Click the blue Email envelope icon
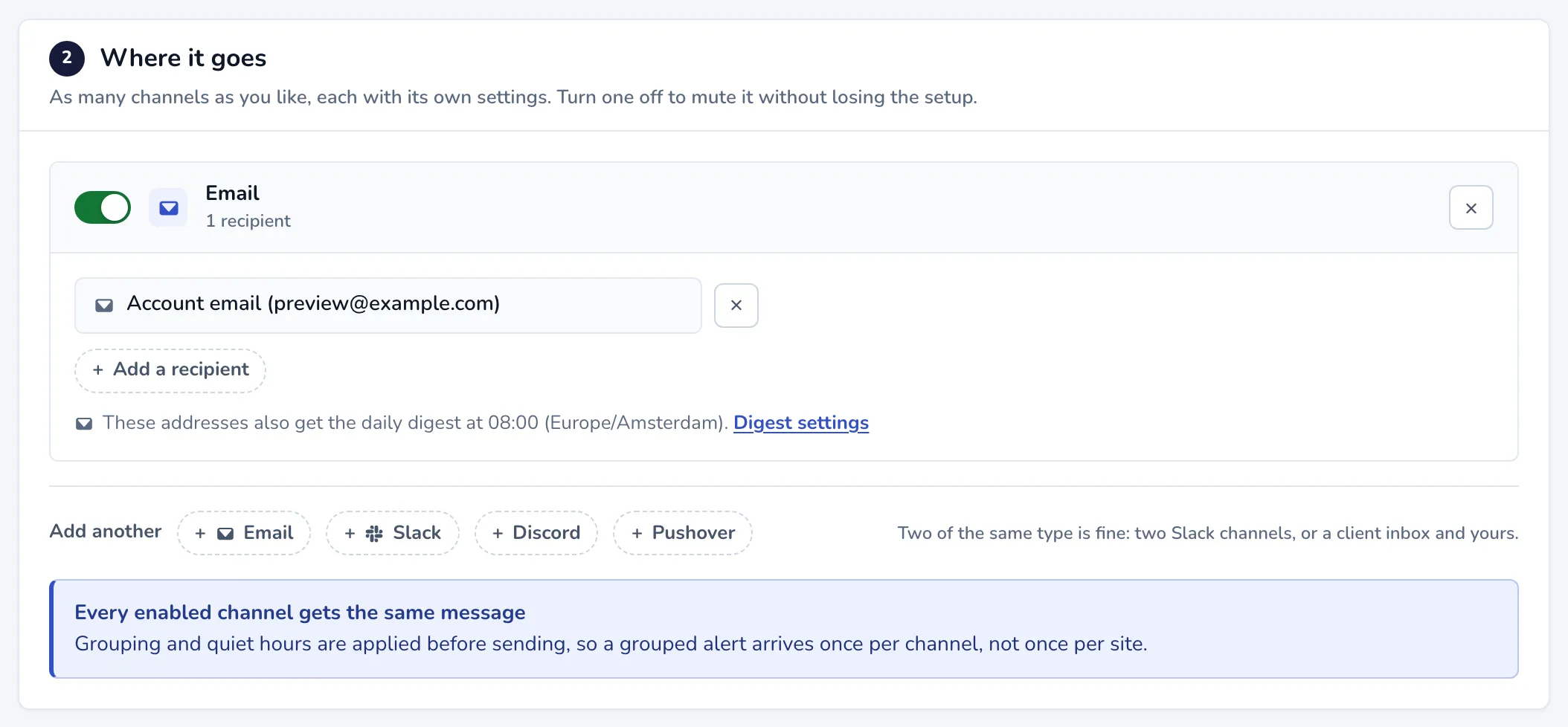Viewport: 1568px width, 727px height. (x=169, y=207)
